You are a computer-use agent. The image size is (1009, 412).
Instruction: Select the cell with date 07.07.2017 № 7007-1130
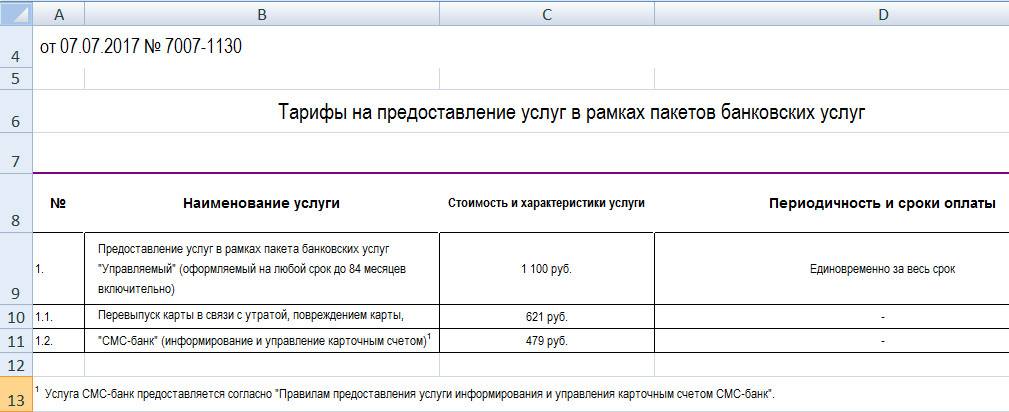coord(140,47)
